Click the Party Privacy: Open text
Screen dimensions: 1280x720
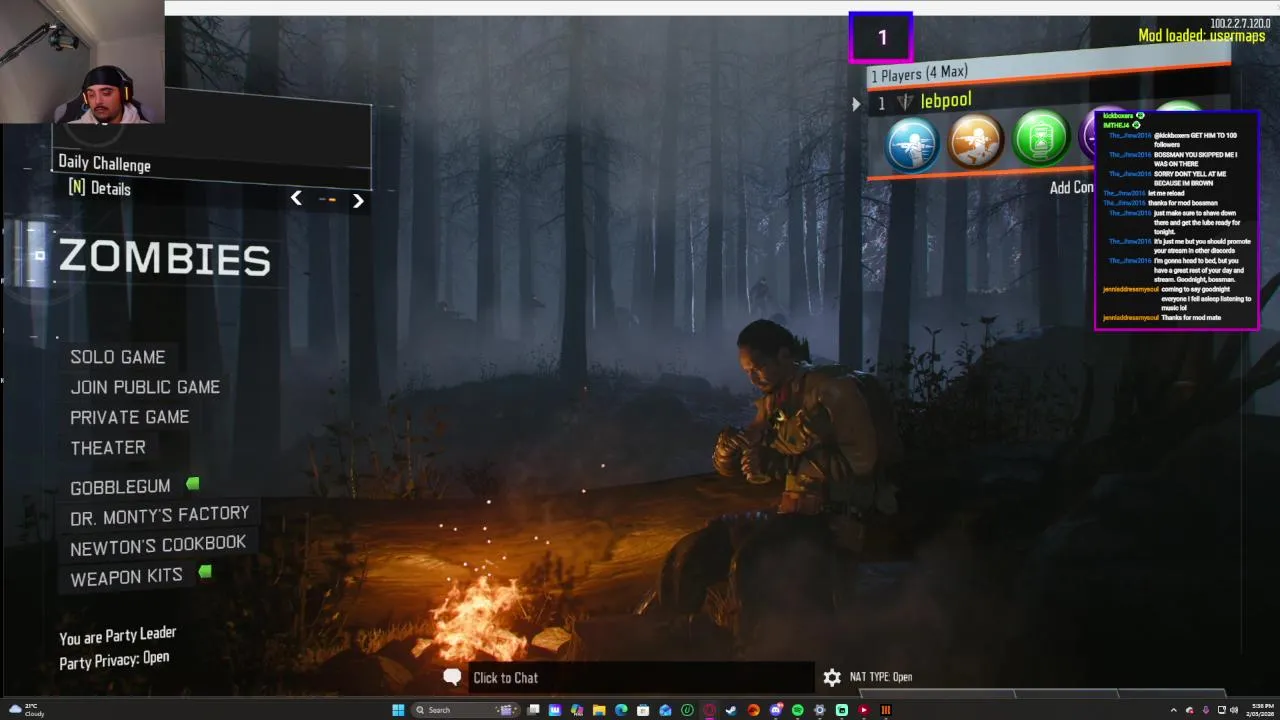114,660
